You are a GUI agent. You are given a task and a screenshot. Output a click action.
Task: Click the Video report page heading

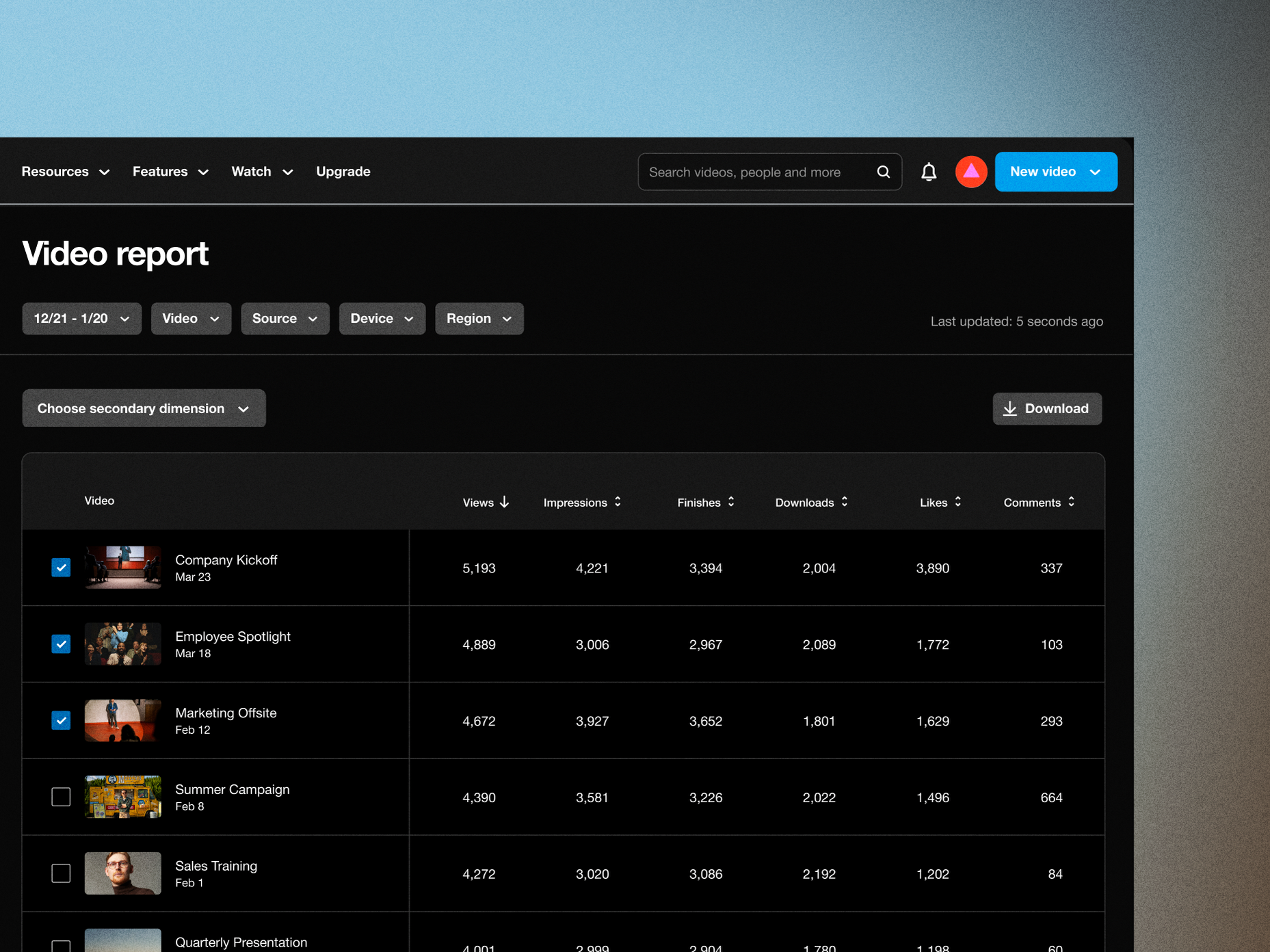point(116,254)
